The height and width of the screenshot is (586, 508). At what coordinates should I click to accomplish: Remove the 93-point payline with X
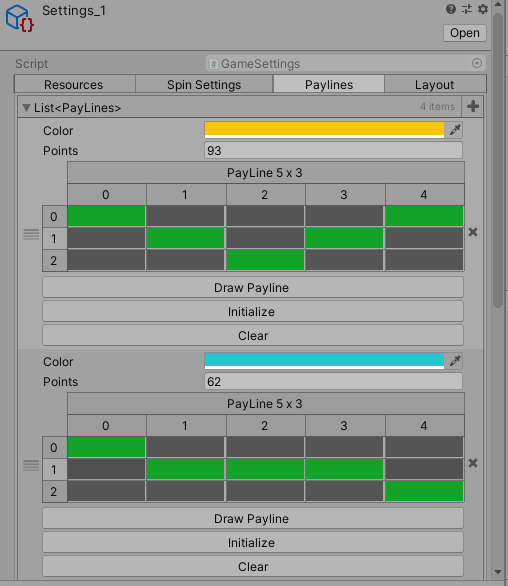click(473, 232)
